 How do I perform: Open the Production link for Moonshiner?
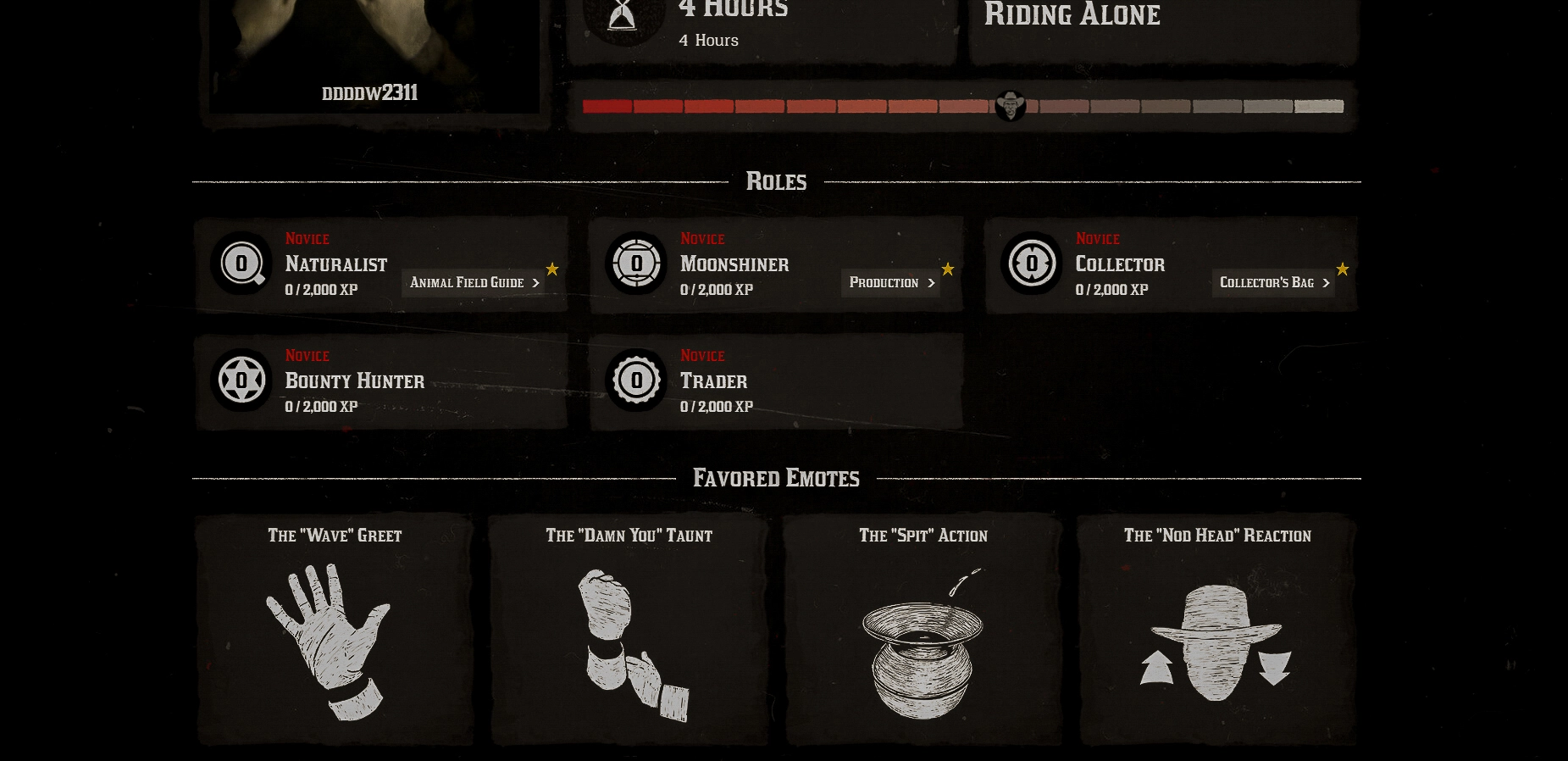(891, 283)
